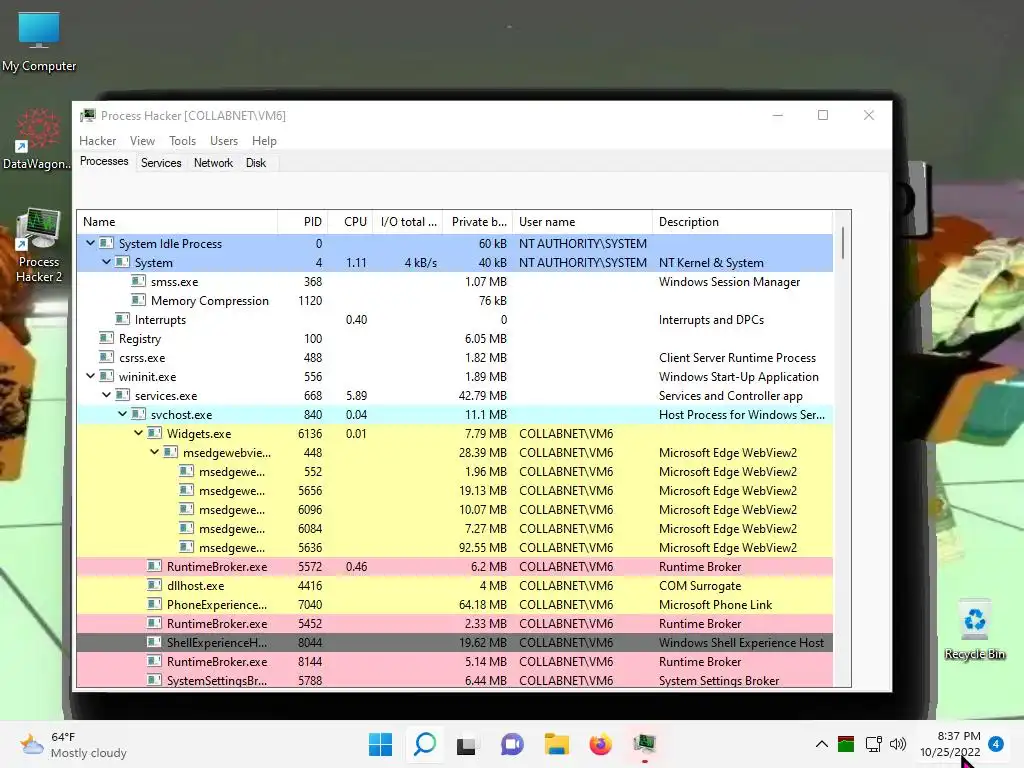The width and height of the screenshot is (1024, 768).
Task: Open the Windows Start button
Action: coord(380,744)
